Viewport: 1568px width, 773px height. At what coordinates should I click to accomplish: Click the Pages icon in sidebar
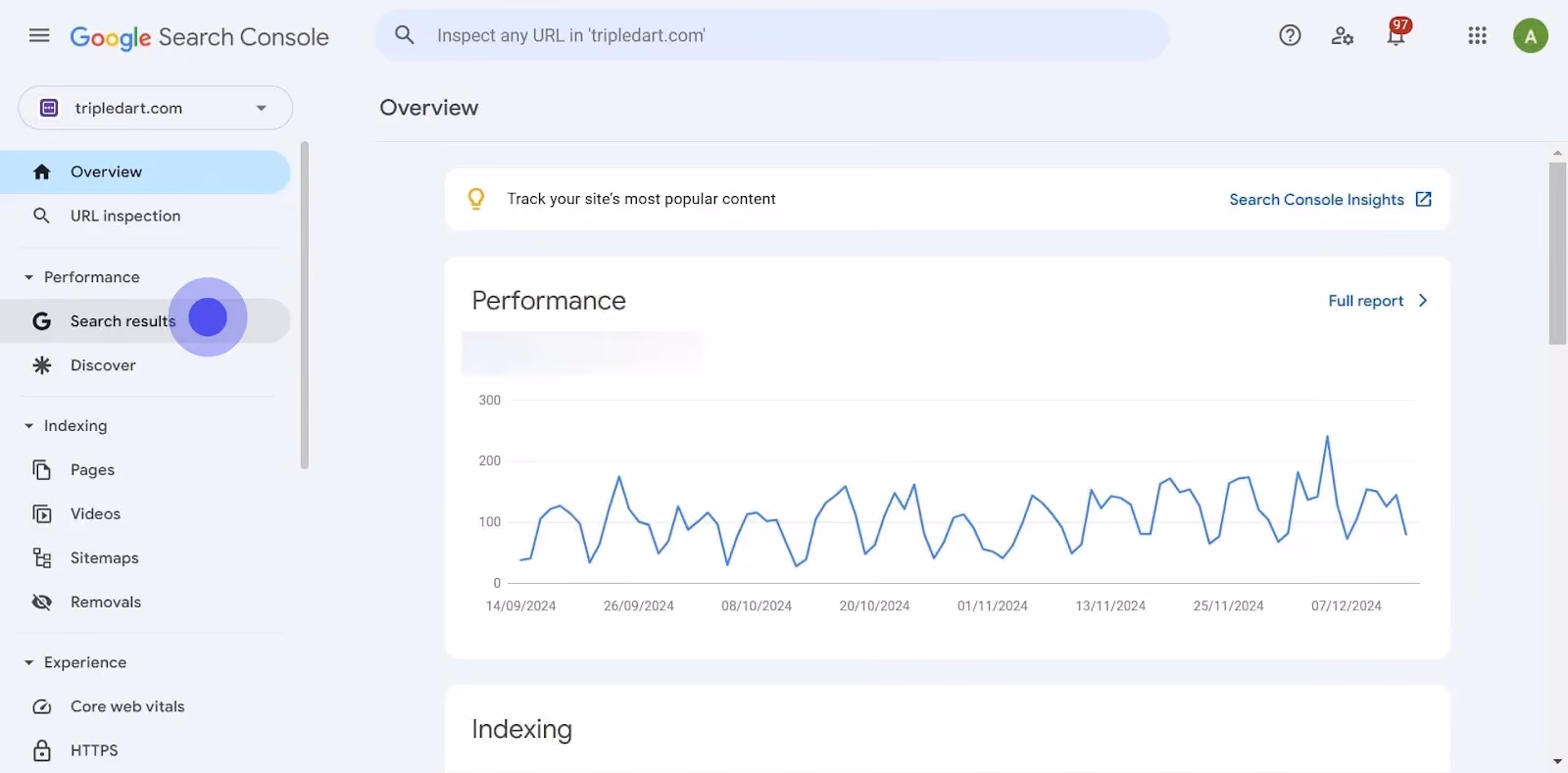coord(41,470)
